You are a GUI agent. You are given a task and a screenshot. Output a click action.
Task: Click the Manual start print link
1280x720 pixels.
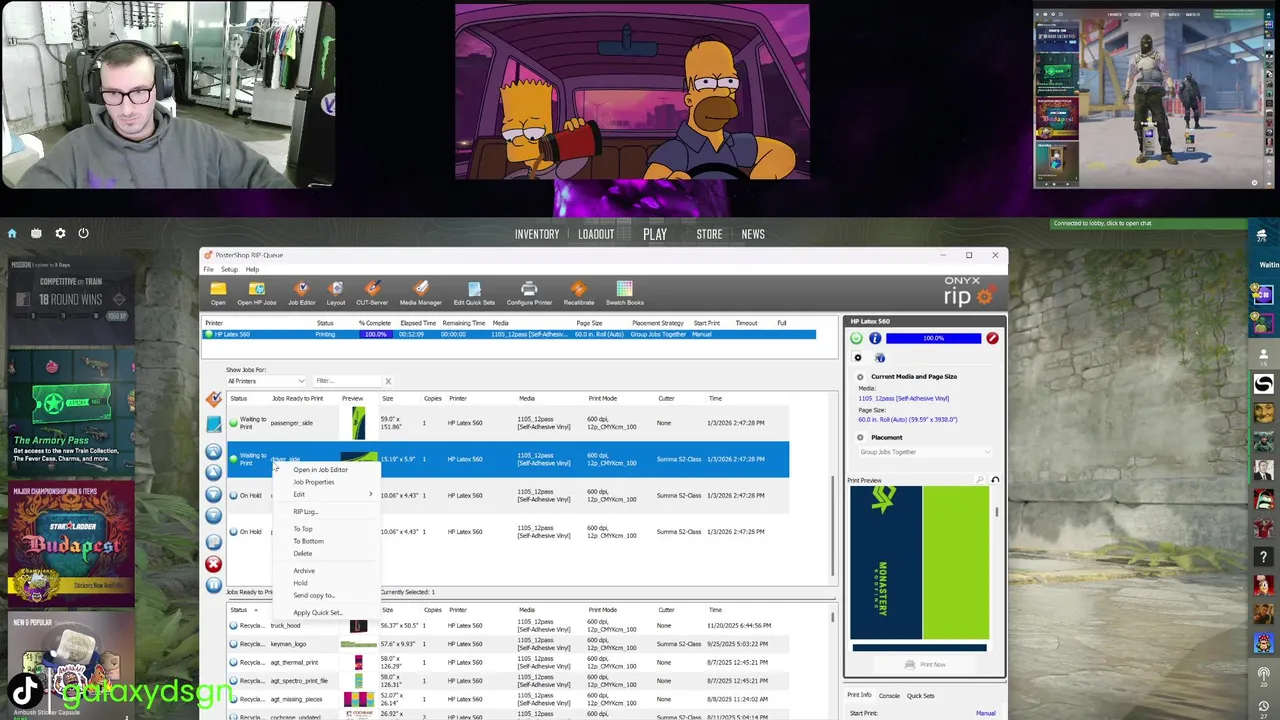[985, 713]
